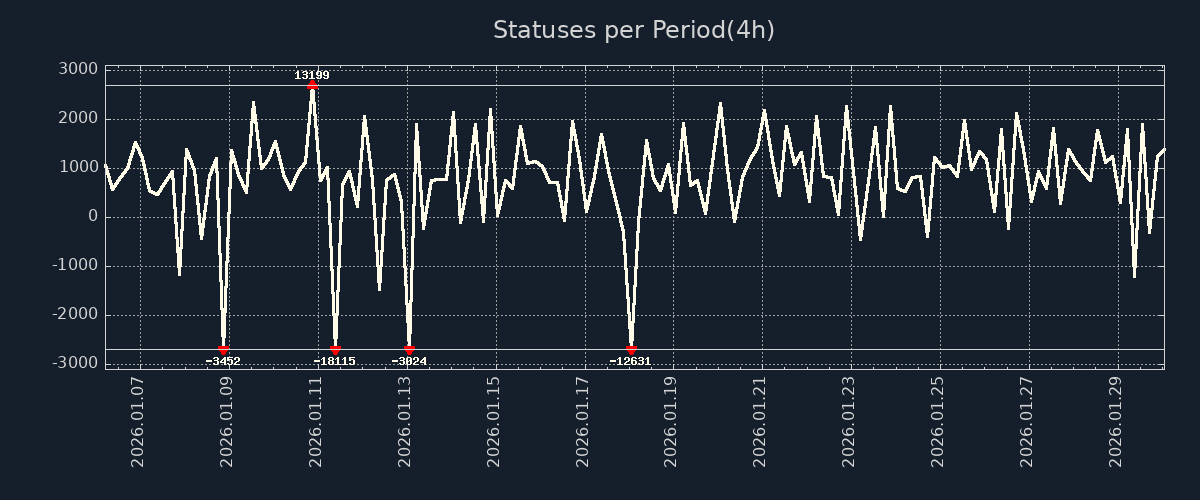Click the chart title Statuses per Period(4h)
The width and height of the screenshot is (1200, 500).
point(633,30)
